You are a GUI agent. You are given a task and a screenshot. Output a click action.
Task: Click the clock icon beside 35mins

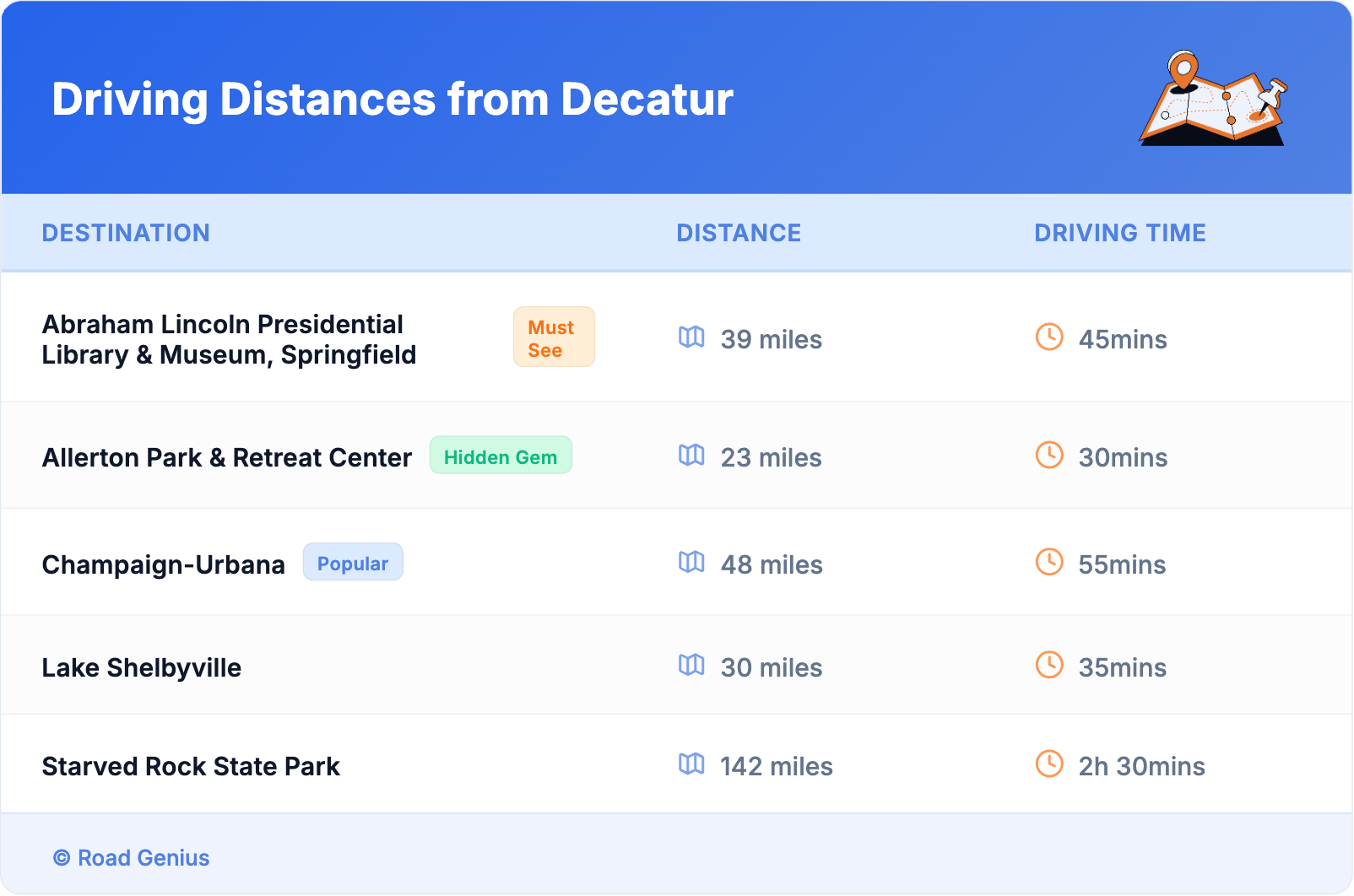[1049, 666]
